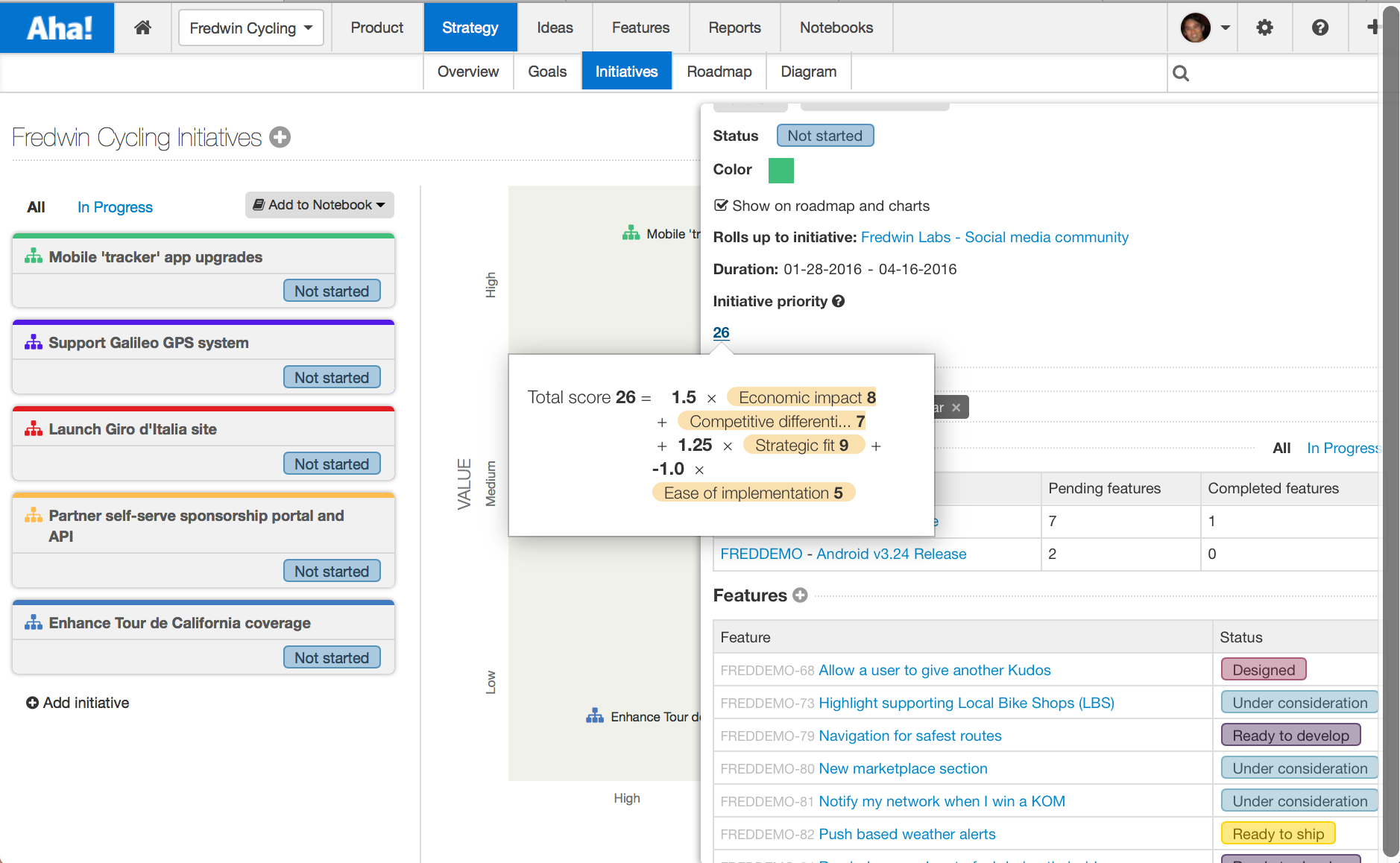Viewport: 1400px width, 863px height.
Task: Click the plus icon beside Fredwin Cycling Initiatives
Action: click(x=279, y=136)
